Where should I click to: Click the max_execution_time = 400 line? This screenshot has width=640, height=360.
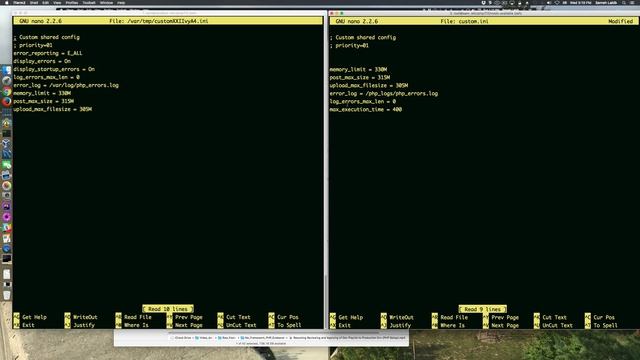366,109
